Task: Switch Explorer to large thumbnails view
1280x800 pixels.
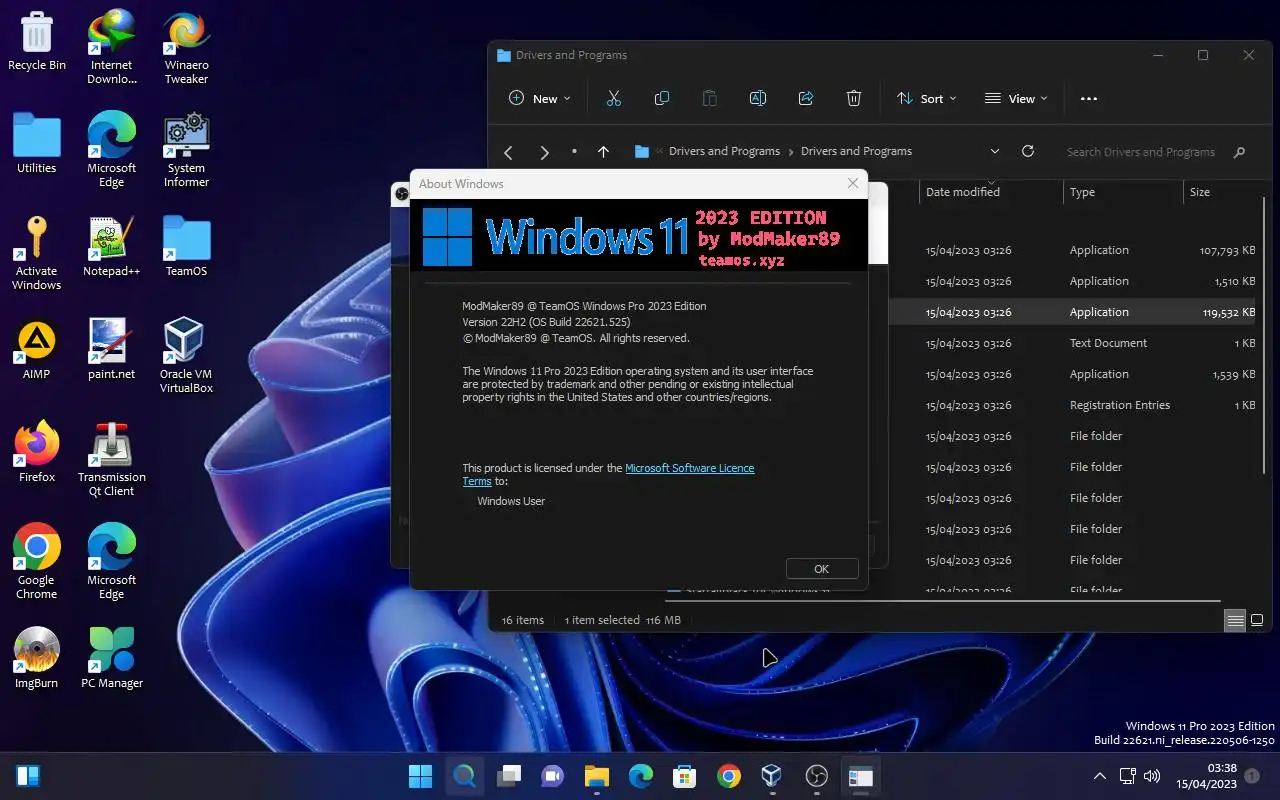Action: pyautogui.click(x=1258, y=621)
